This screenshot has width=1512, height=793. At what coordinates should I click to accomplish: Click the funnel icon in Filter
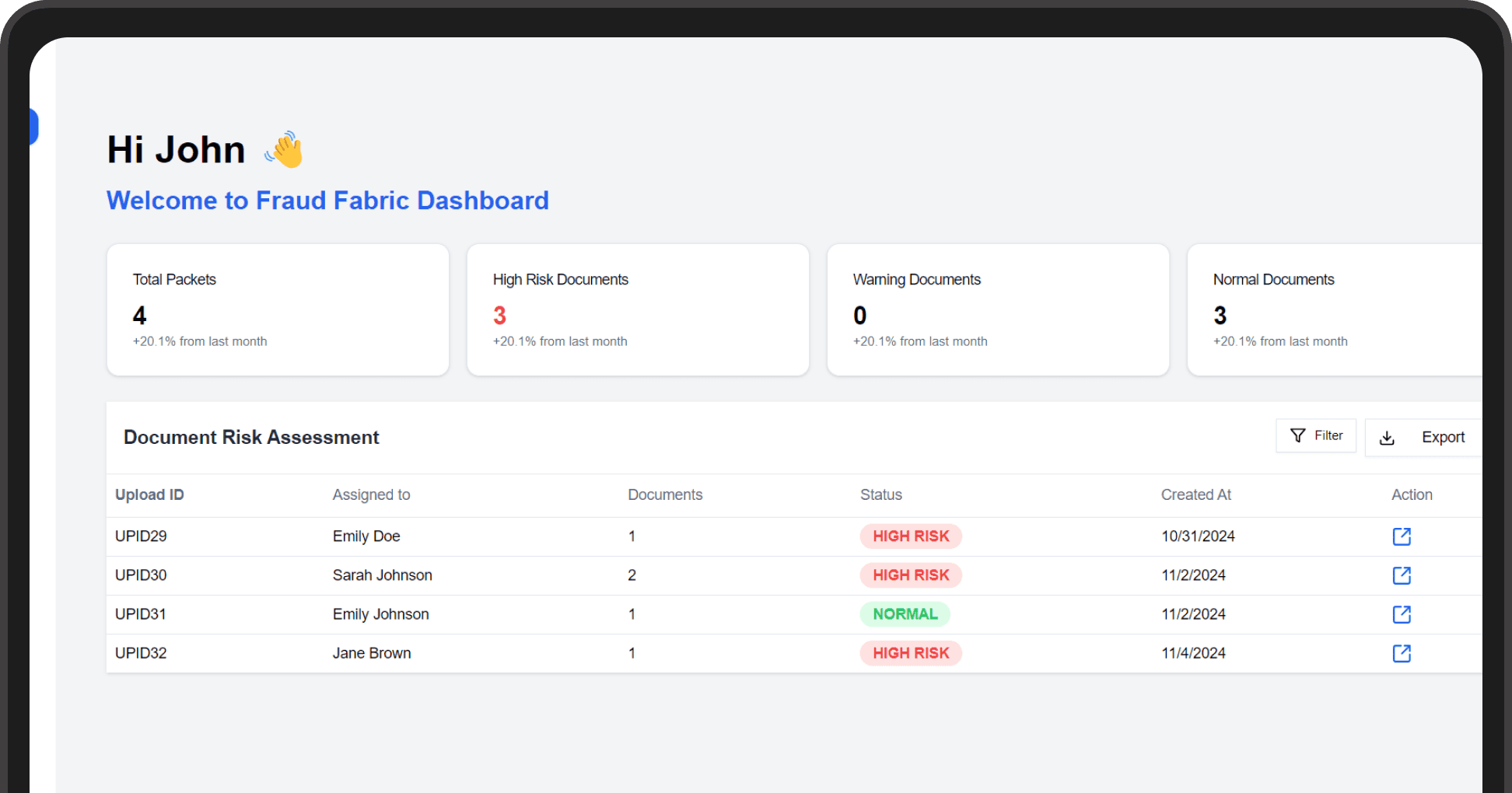point(1297,435)
